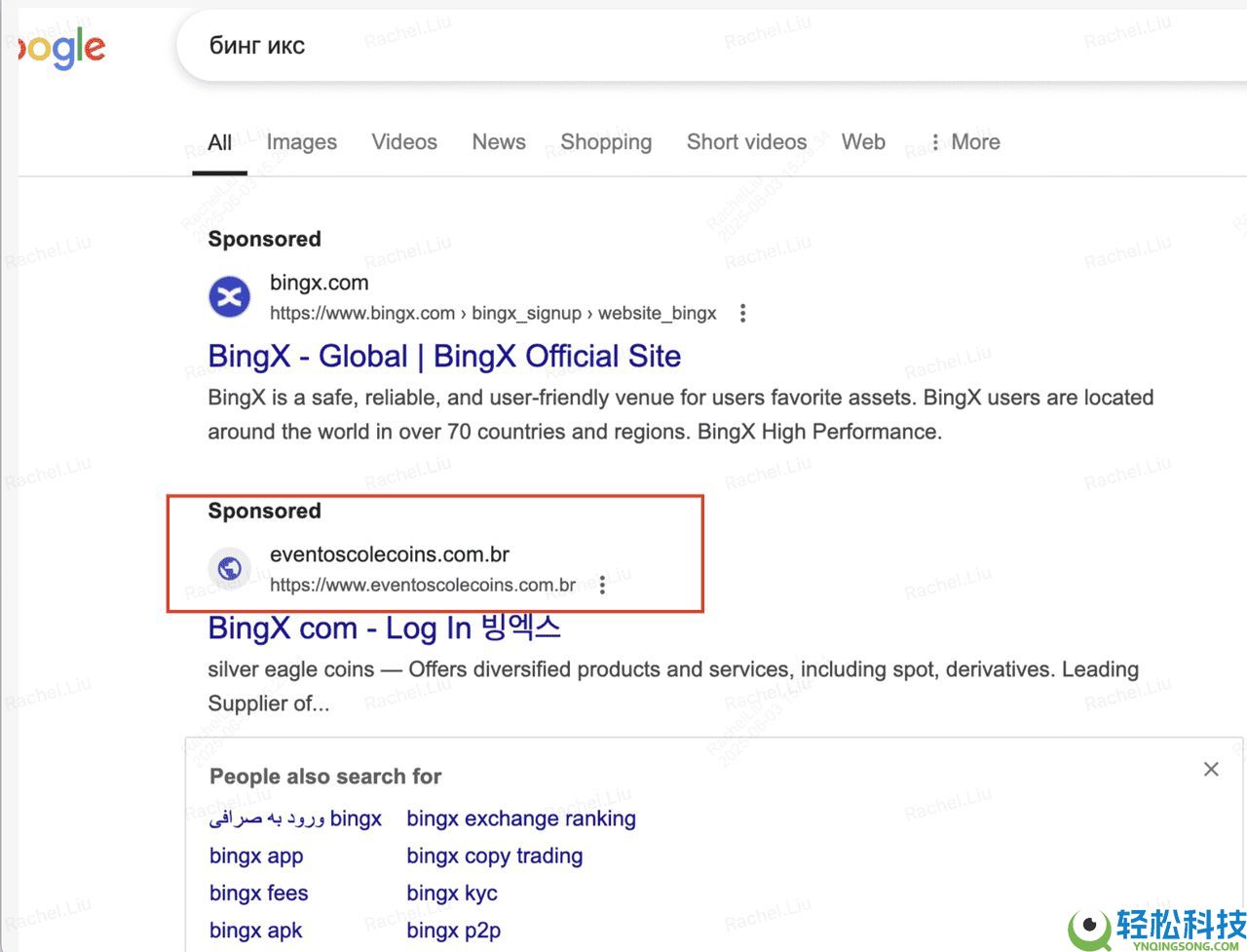This screenshot has height=952, width=1247.
Task: Switch to the Videos tab
Action: (404, 142)
